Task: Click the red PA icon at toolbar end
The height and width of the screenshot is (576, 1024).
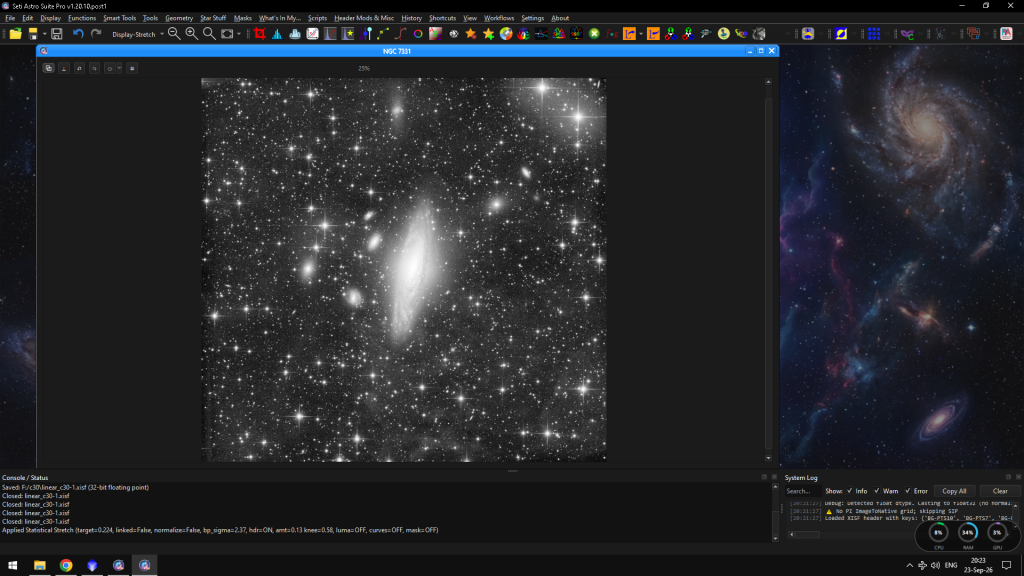Action: pos(1006,34)
